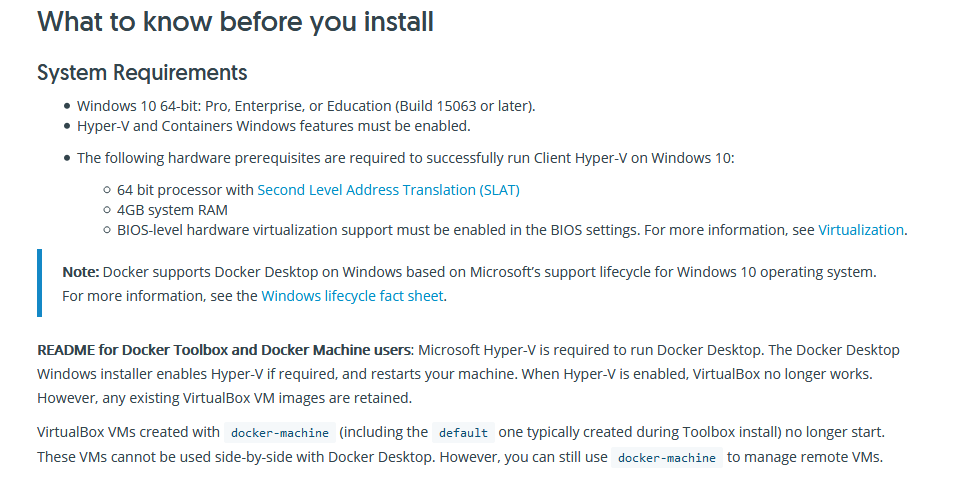Follow the Virtualization link
Image resolution: width=980 pixels, height=486 pixels.
click(x=861, y=230)
